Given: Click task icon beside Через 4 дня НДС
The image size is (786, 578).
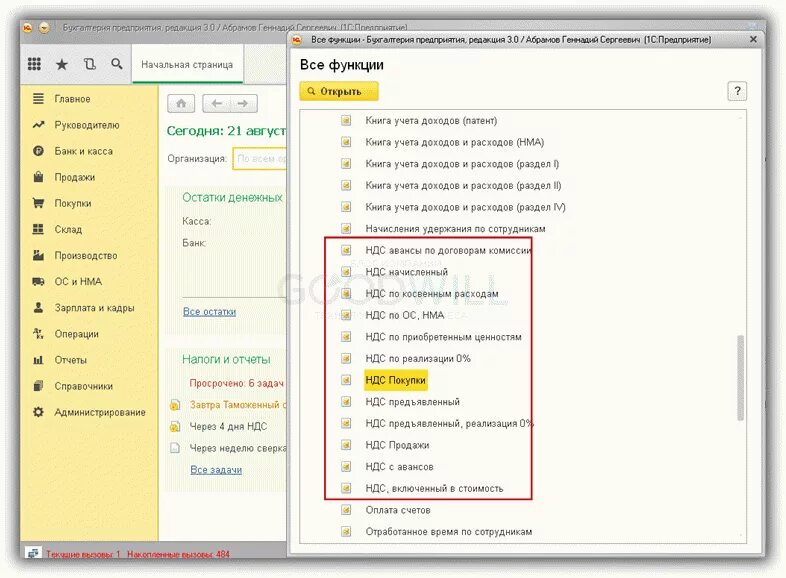Looking at the screenshot, I should pos(175,427).
